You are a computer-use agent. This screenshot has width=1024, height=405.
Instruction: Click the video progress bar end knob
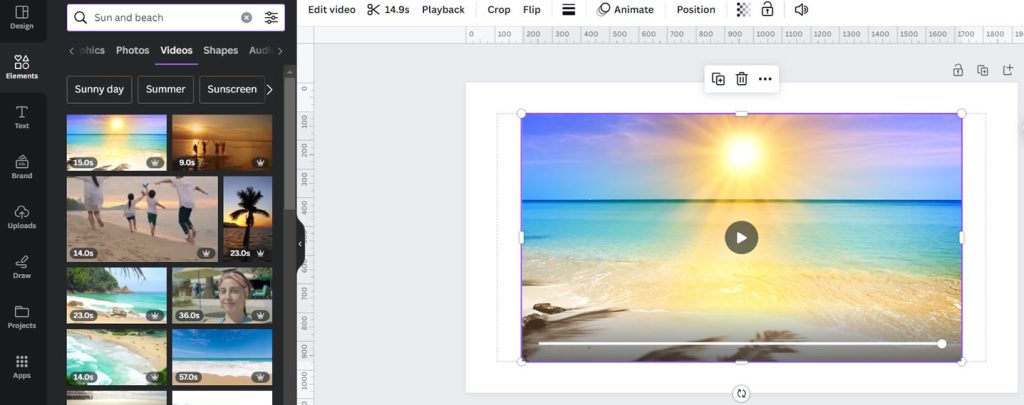[x=942, y=344]
